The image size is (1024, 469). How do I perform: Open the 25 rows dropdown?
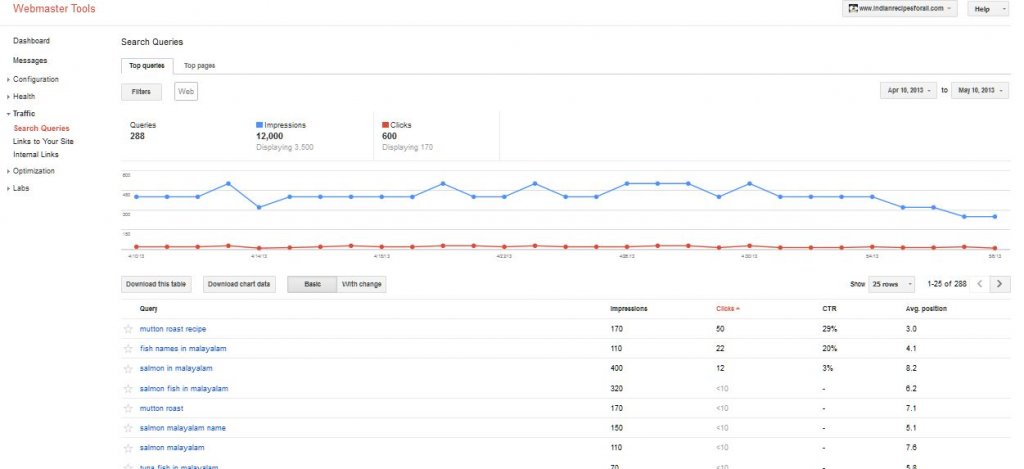(x=893, y=284)
